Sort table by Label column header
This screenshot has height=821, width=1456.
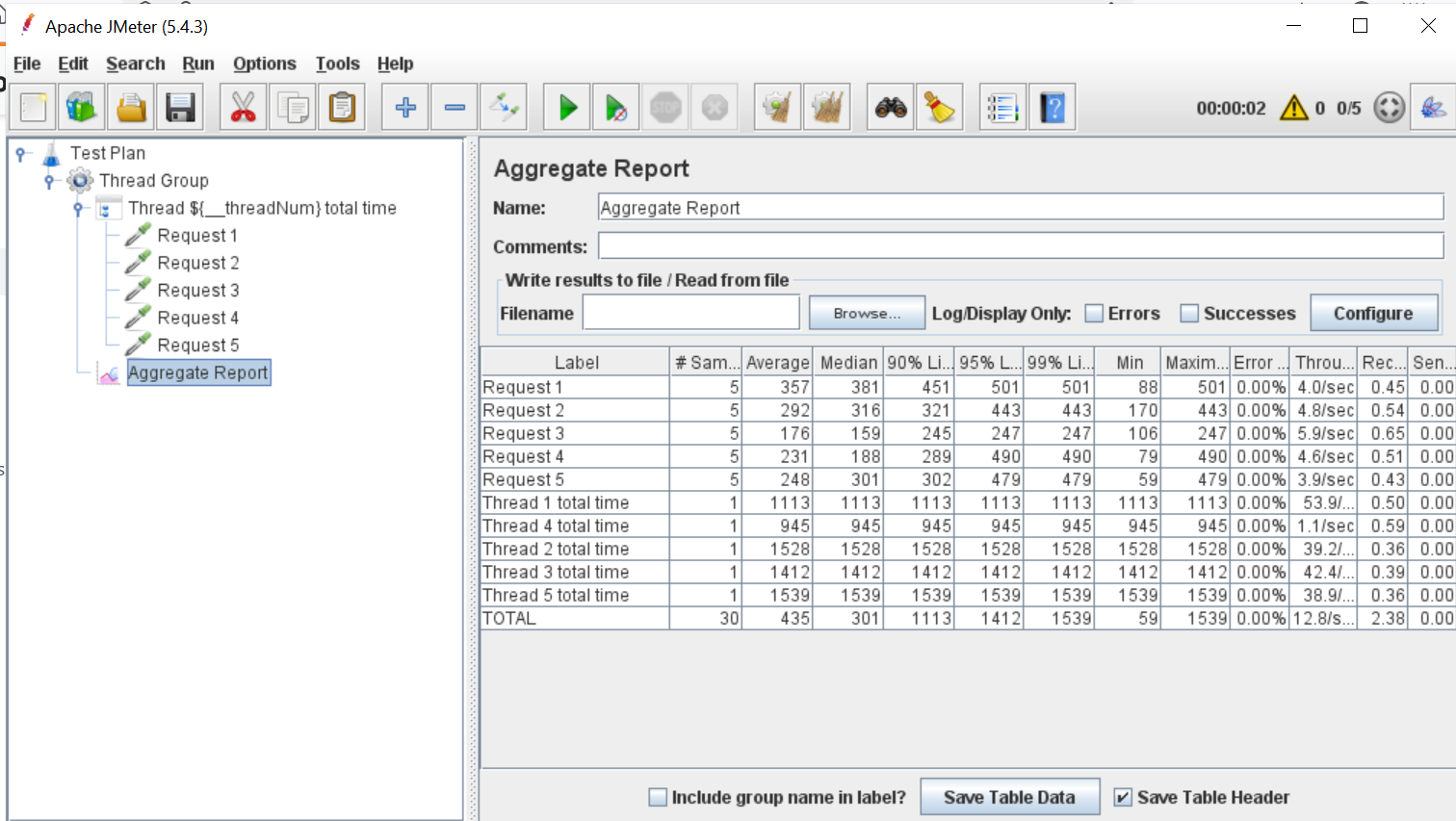(576, 363)
